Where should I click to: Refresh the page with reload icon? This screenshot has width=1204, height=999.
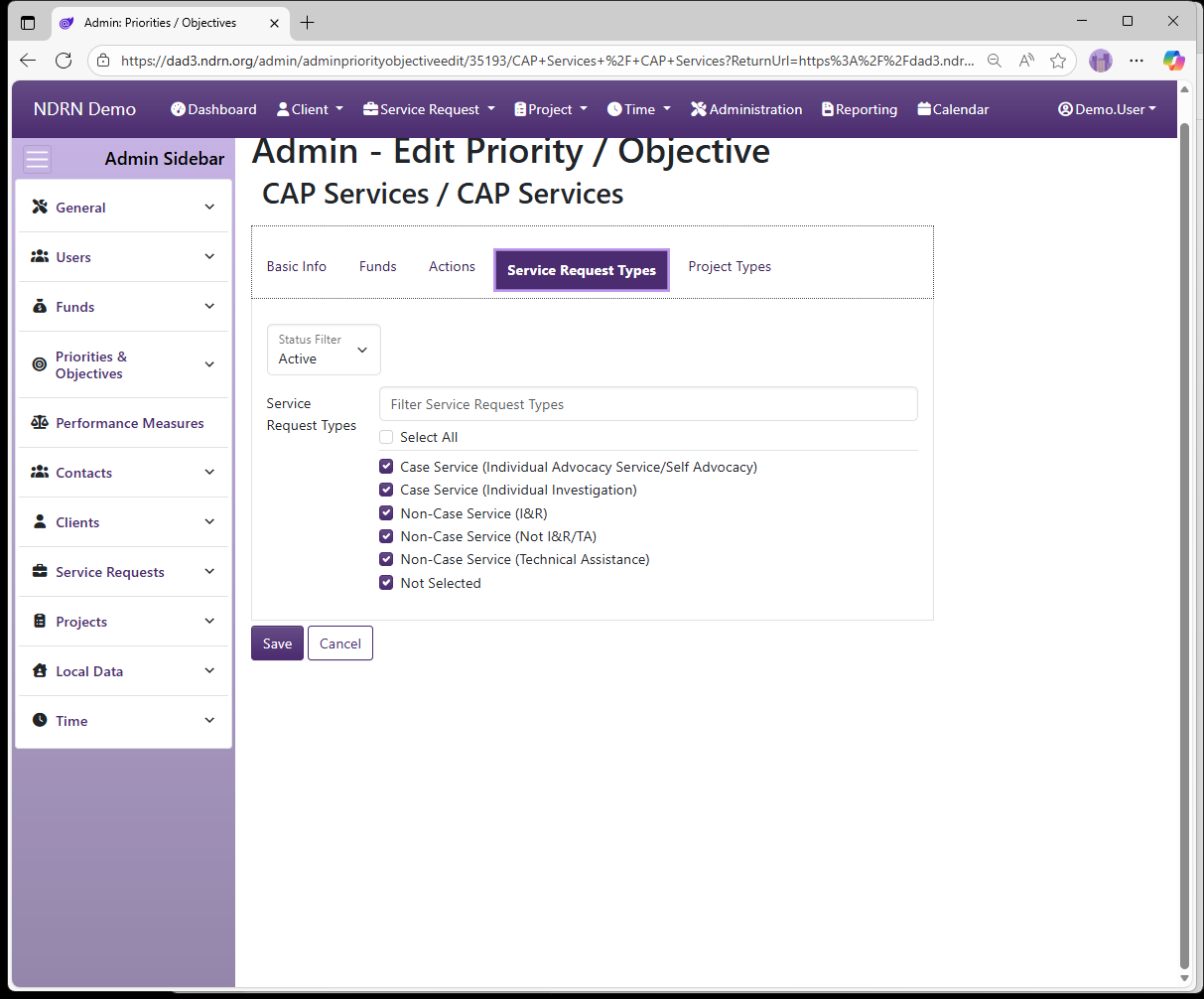(64, 61)
